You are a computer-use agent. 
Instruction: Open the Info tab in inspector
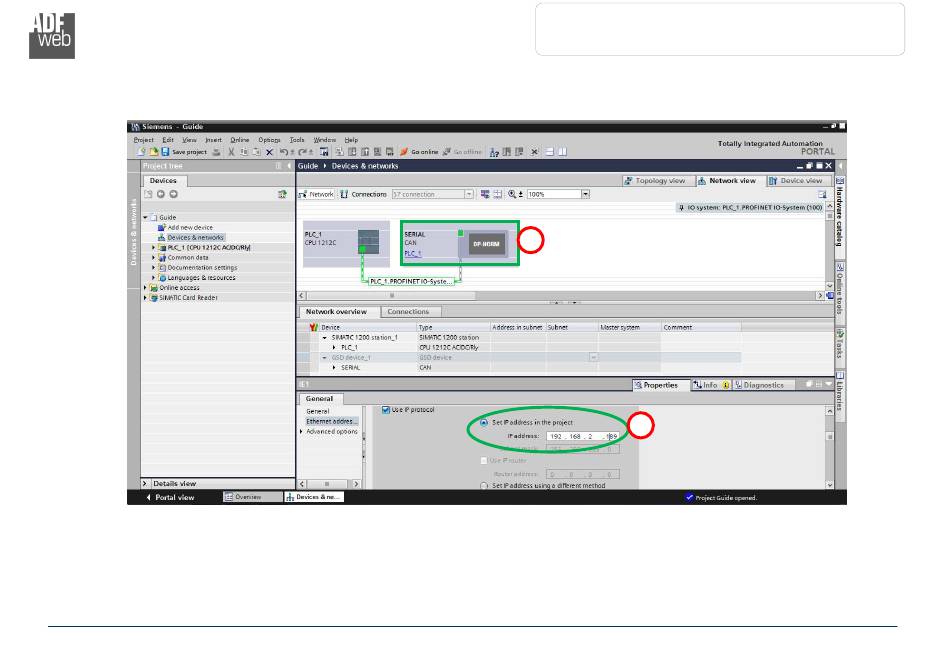click(x=710, y=385)
